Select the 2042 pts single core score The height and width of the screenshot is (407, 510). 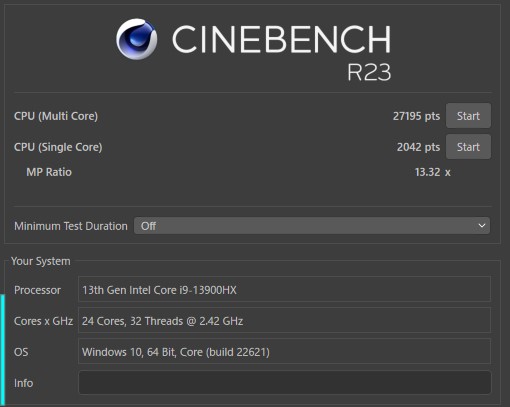click(418, 147)
